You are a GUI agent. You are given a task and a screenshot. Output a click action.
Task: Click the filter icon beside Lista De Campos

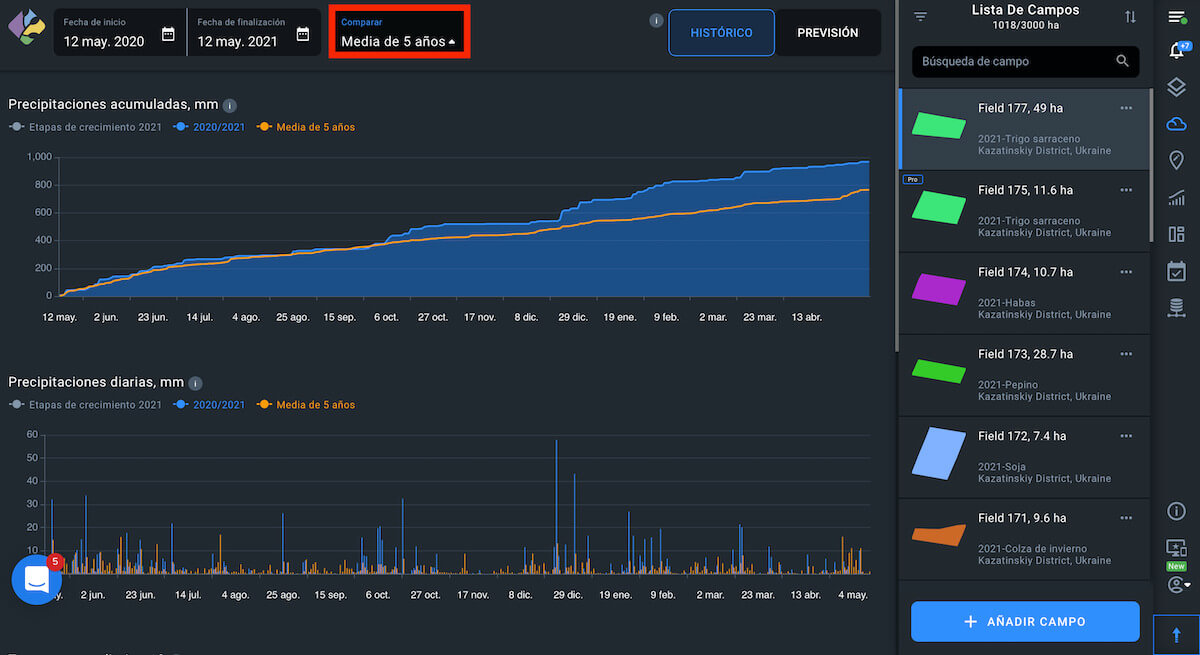coord(921,17)
